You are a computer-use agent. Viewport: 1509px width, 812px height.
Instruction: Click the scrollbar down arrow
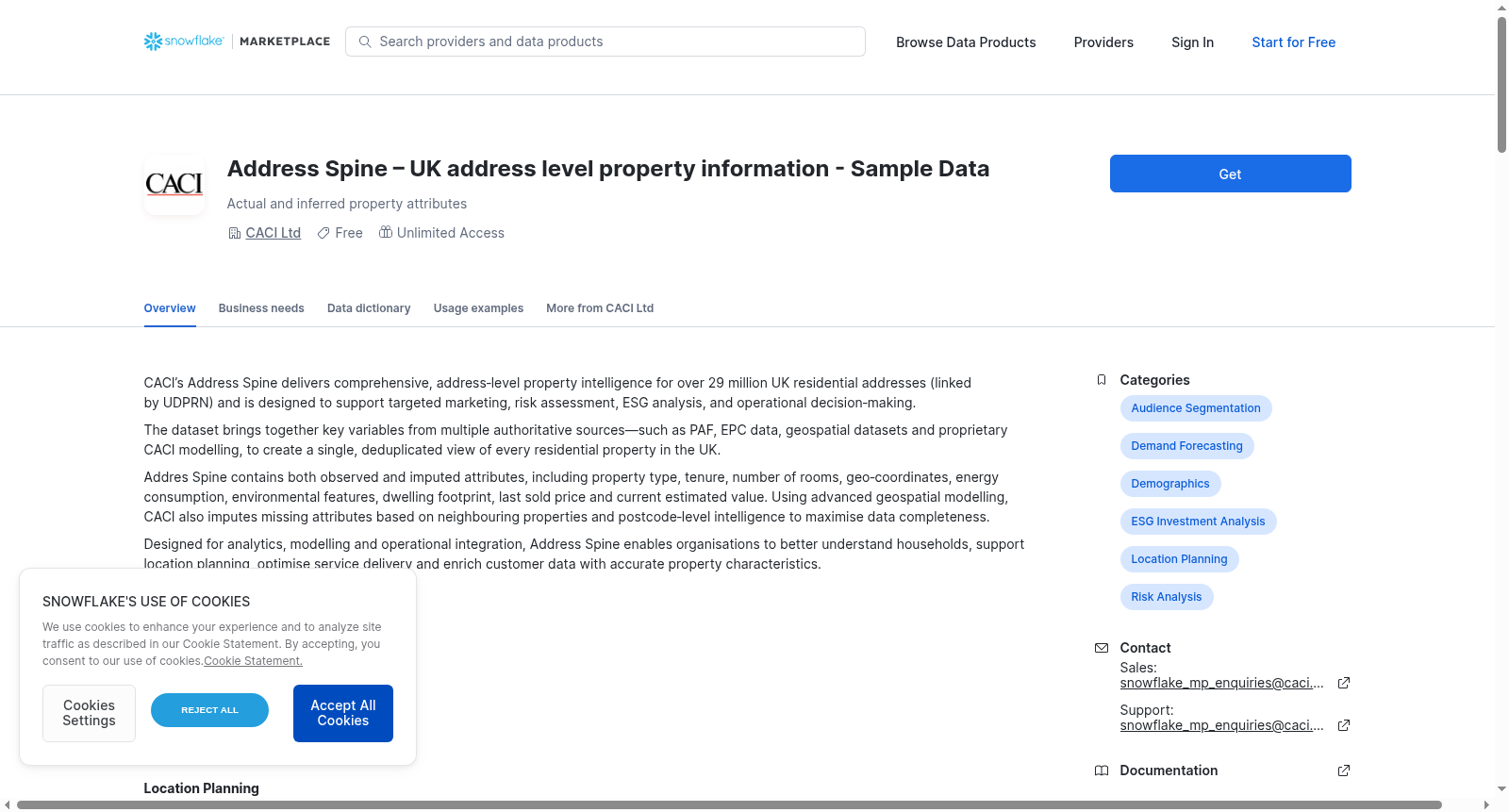click(x=1501, y=789)
